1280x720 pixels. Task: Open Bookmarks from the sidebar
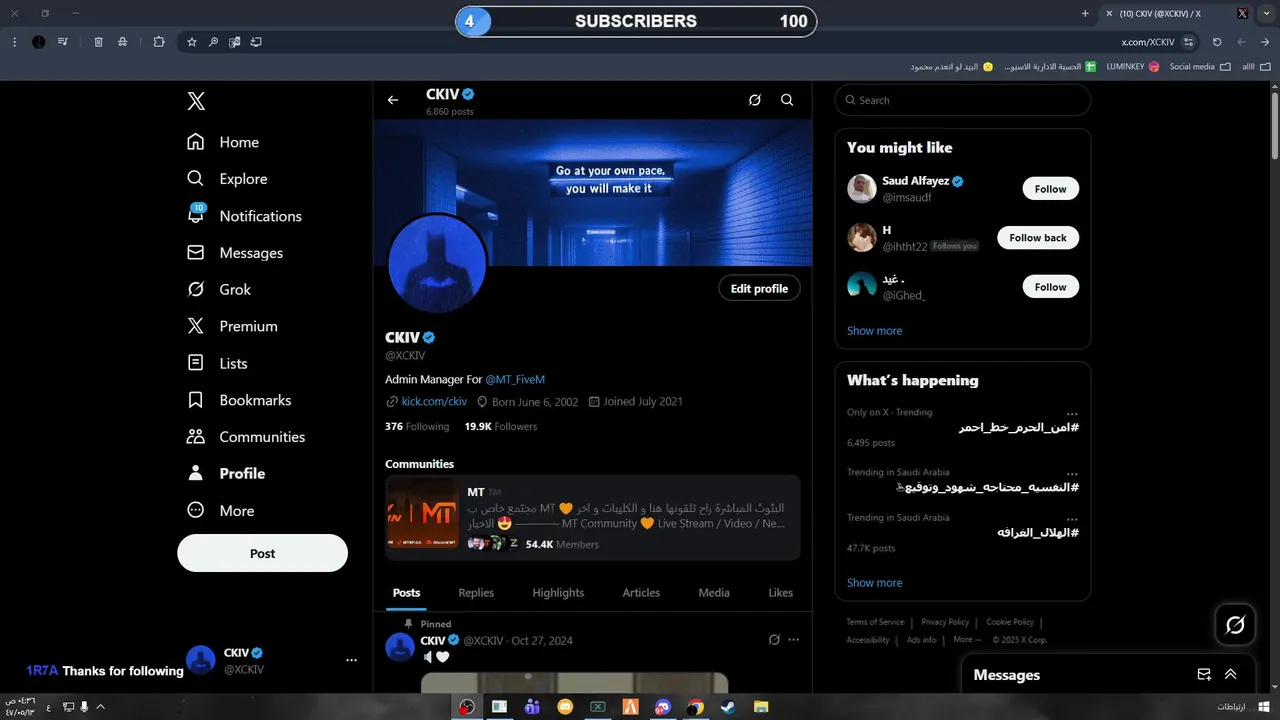click(x=239, y=400)
